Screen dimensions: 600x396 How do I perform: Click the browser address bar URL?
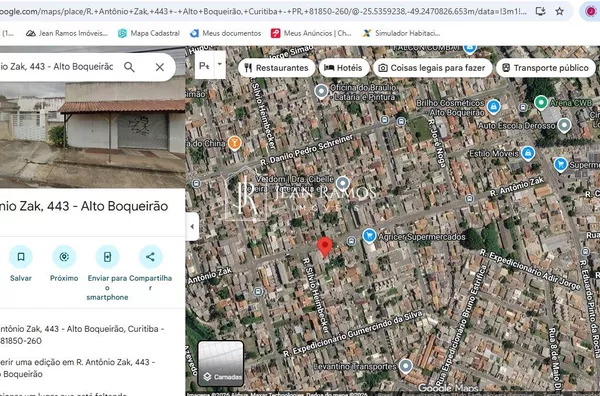click(x=264, y=11)
